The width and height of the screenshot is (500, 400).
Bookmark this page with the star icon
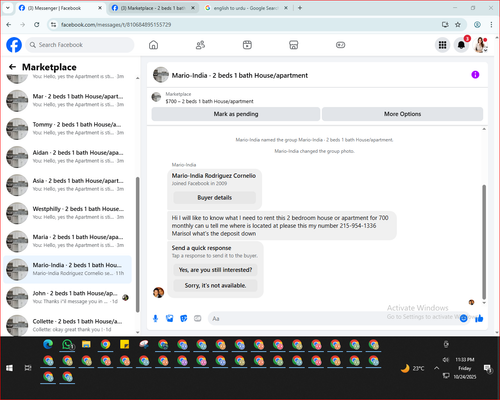click(458, 24)
